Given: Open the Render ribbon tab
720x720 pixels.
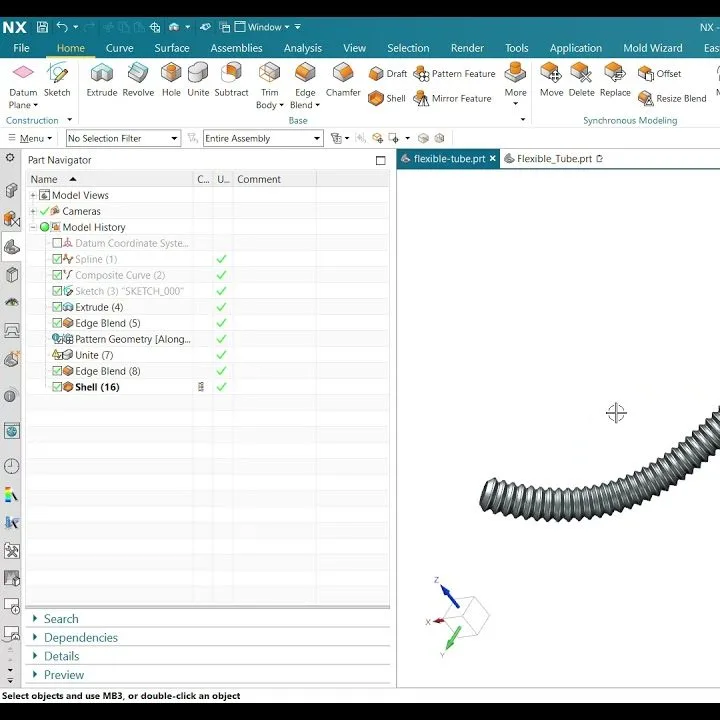Looking at the screenshot, I should point(467,48).
